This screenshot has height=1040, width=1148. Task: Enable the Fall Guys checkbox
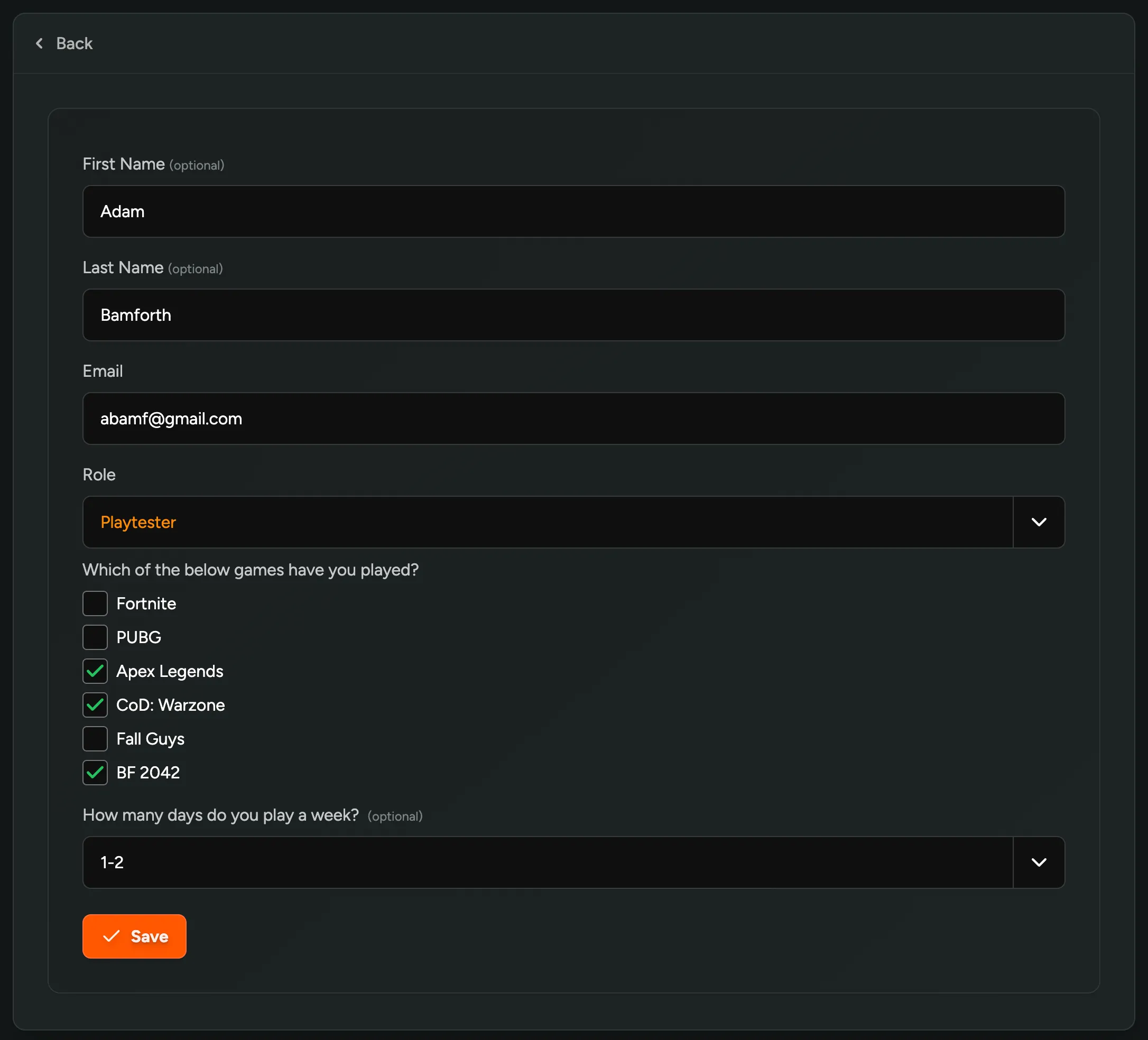(95, 739)
